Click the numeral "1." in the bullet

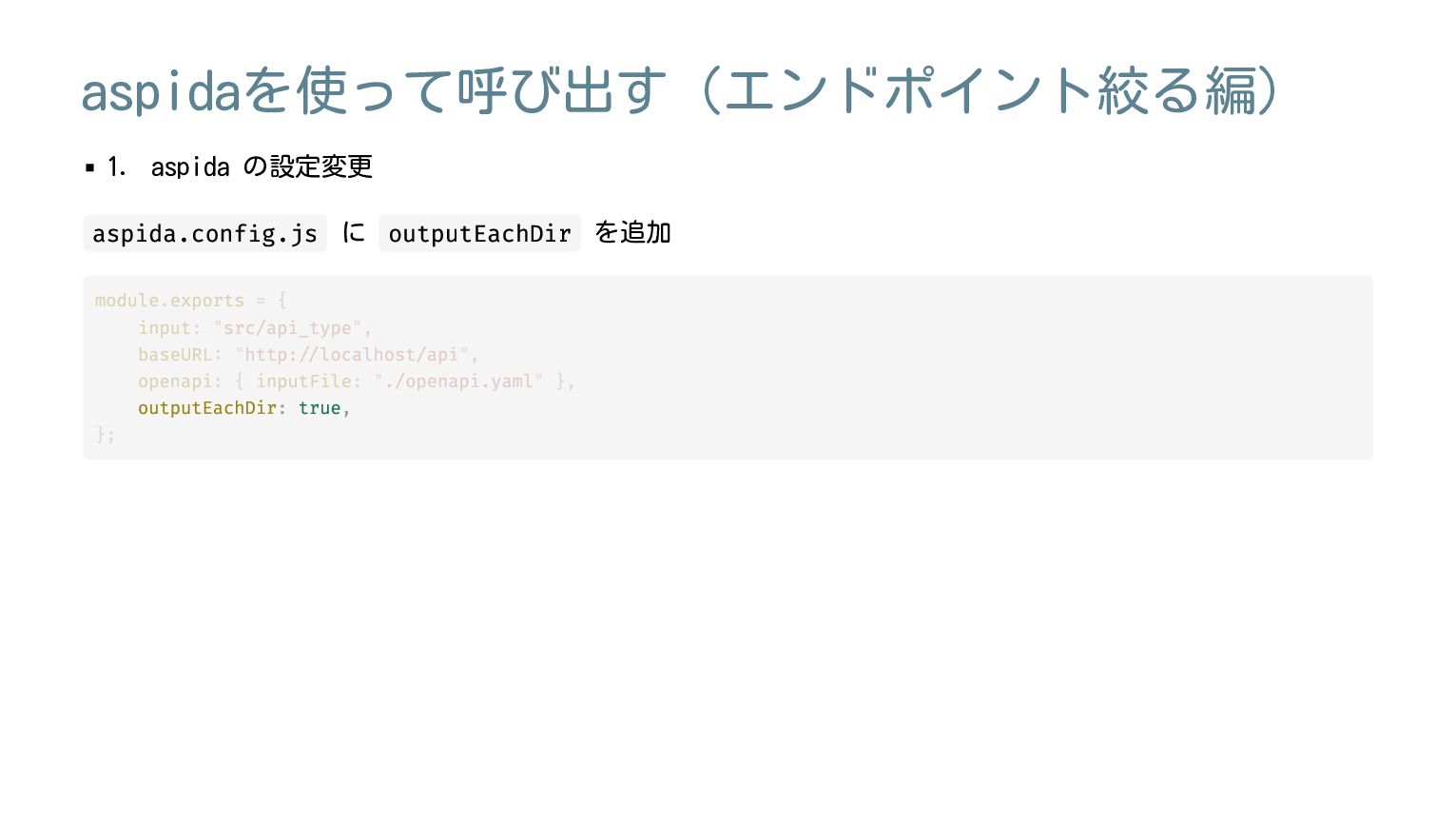[x=116, y=167]
